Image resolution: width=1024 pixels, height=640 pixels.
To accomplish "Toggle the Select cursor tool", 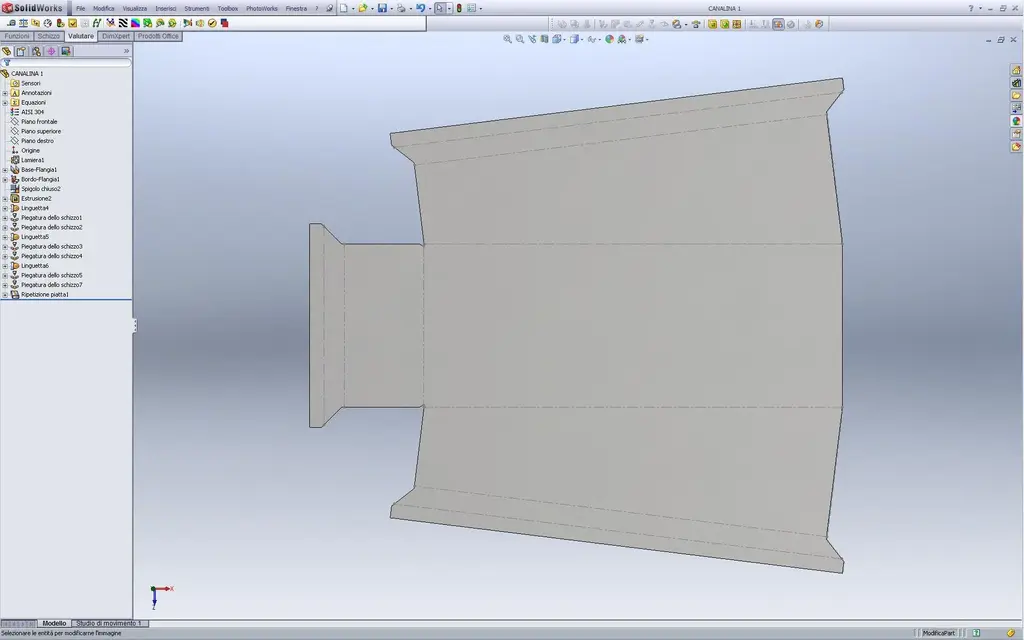I will [440, 8].
